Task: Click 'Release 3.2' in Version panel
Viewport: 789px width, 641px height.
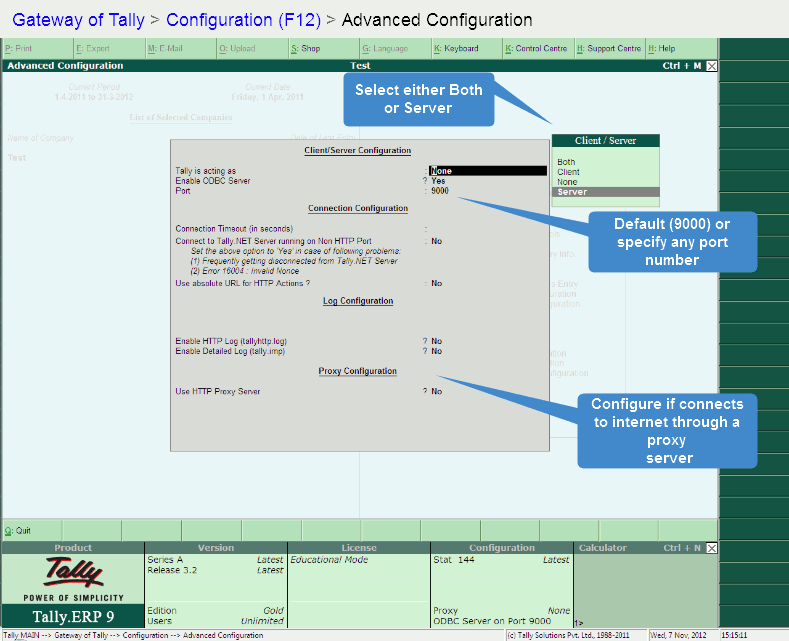Action: (x=172, y=570)
